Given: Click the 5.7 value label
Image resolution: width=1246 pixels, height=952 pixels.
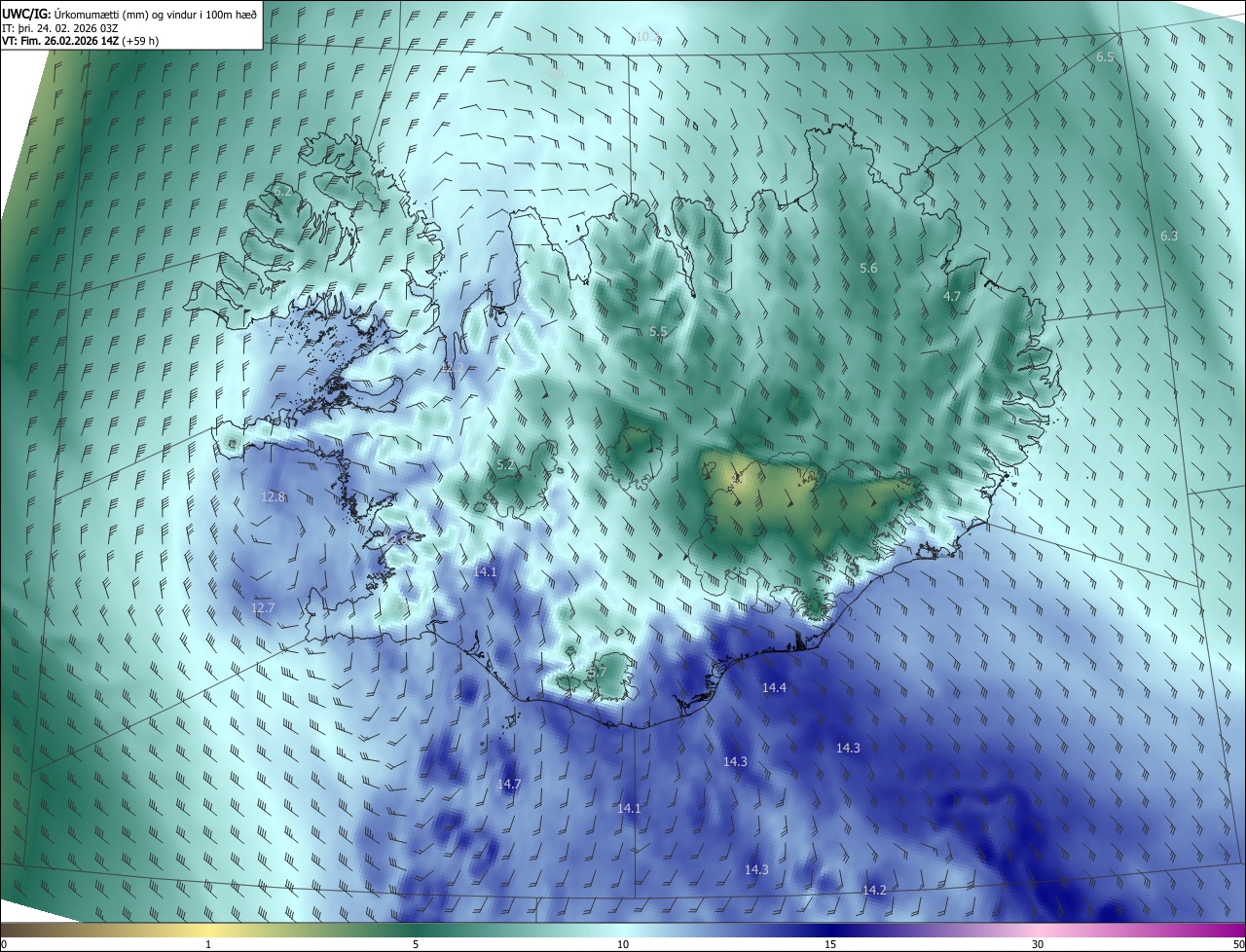Looking at the screenshot, I should pyautogui.click(x=597, y=672).
